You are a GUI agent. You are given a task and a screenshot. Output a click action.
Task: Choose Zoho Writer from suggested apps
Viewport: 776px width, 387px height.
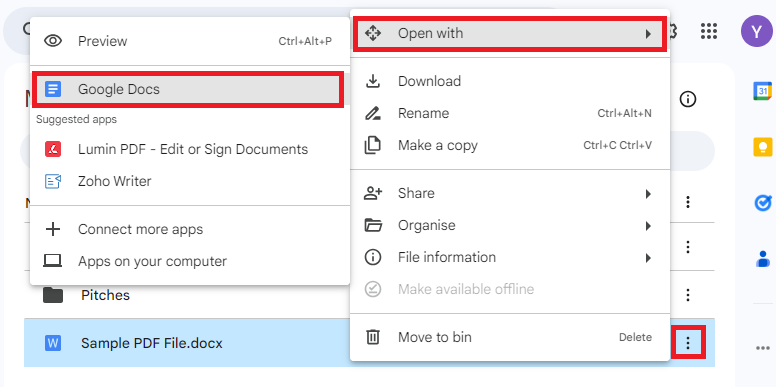(190, 181)
